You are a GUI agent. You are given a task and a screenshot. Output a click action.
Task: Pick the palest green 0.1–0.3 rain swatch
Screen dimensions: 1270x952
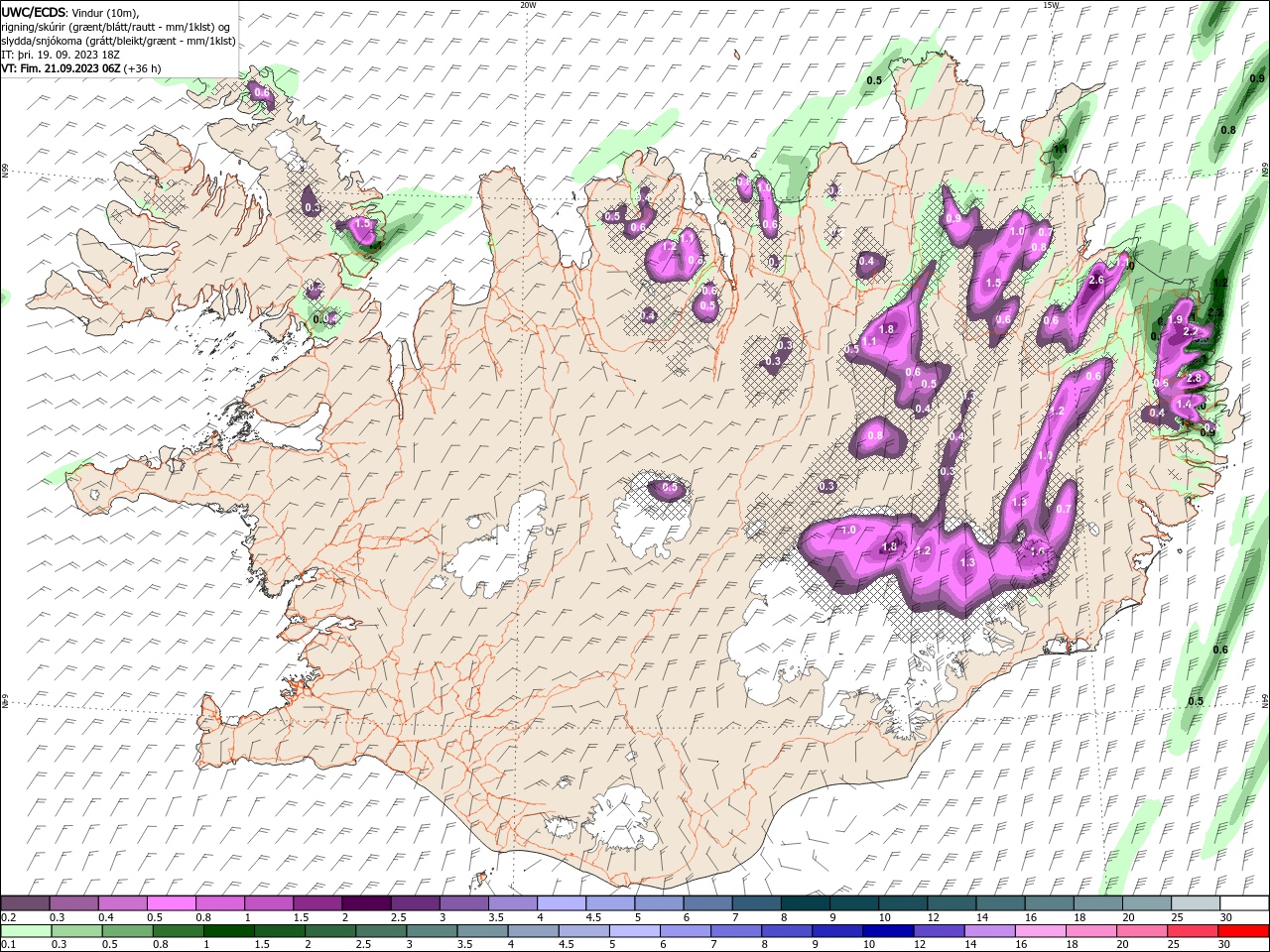coord(26,931)
